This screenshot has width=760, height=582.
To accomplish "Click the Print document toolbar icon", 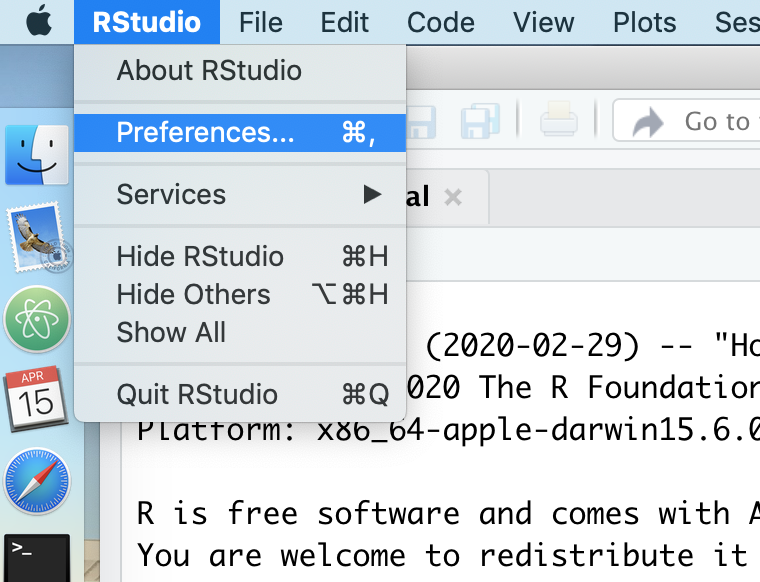I will tap(558, 122).
